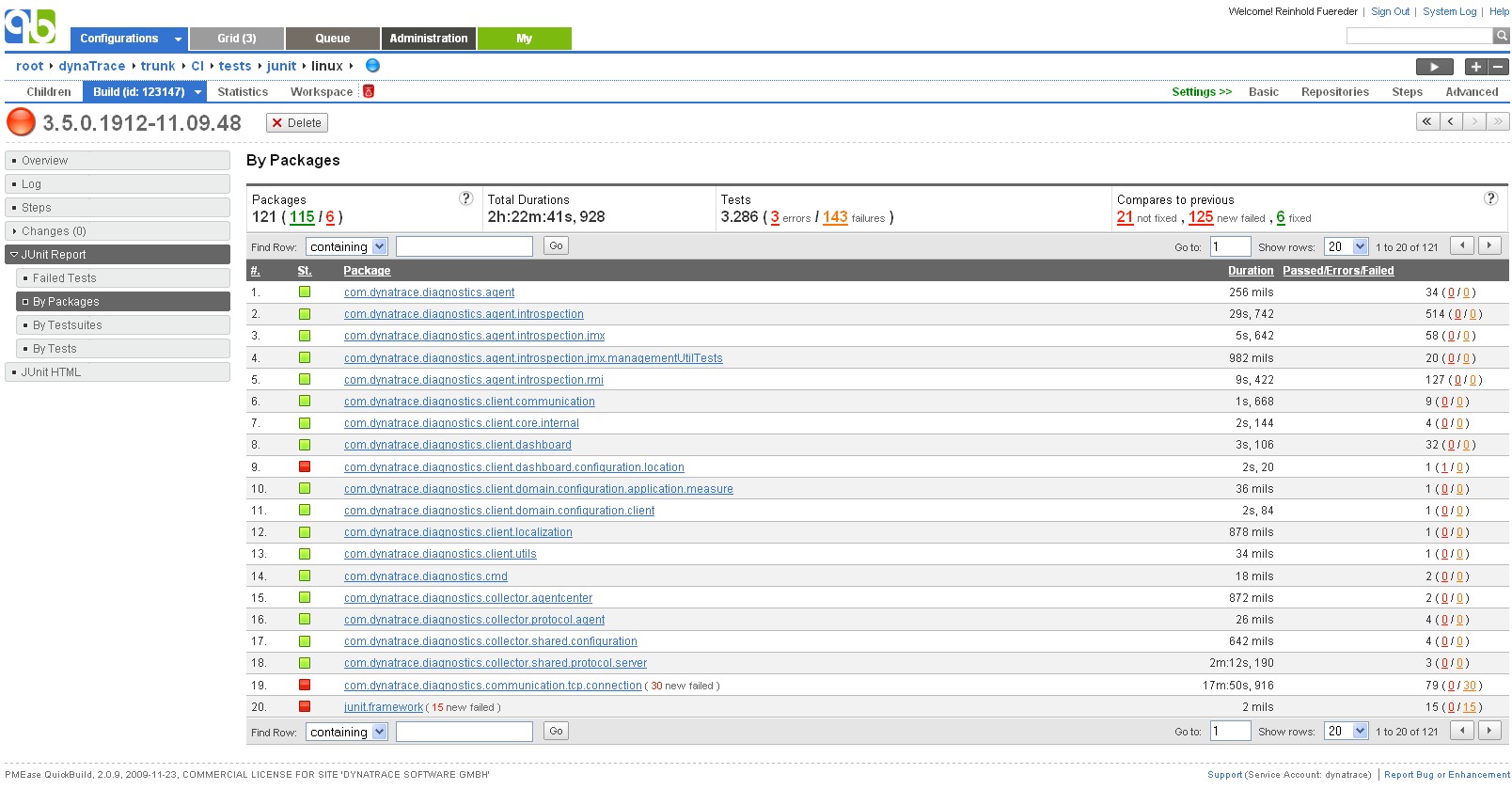Click the top Go to page input field

(x=1229, y=246)
